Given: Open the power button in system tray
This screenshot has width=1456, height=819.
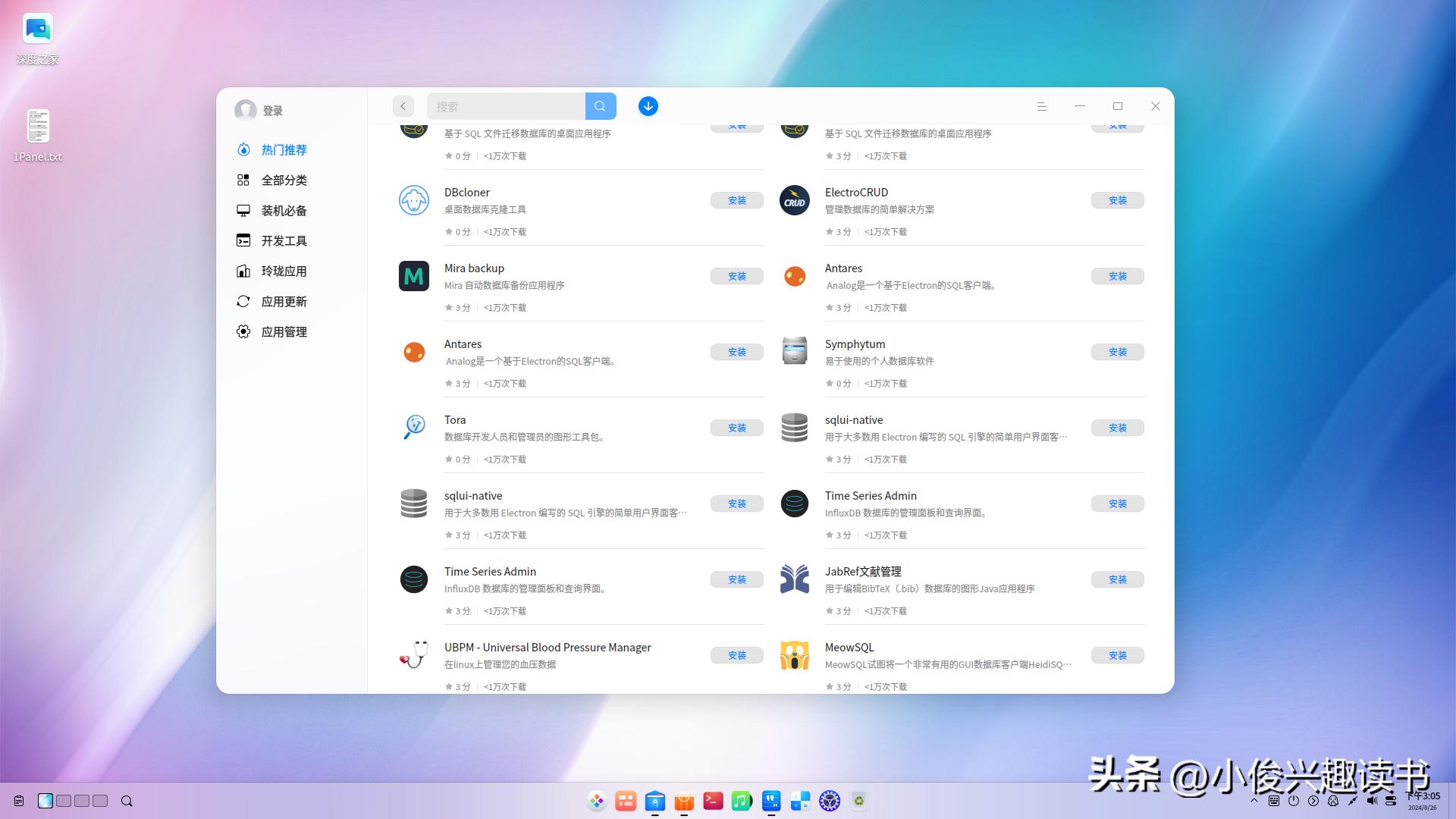Looking at the screenshot, I should pos(1294,801).
